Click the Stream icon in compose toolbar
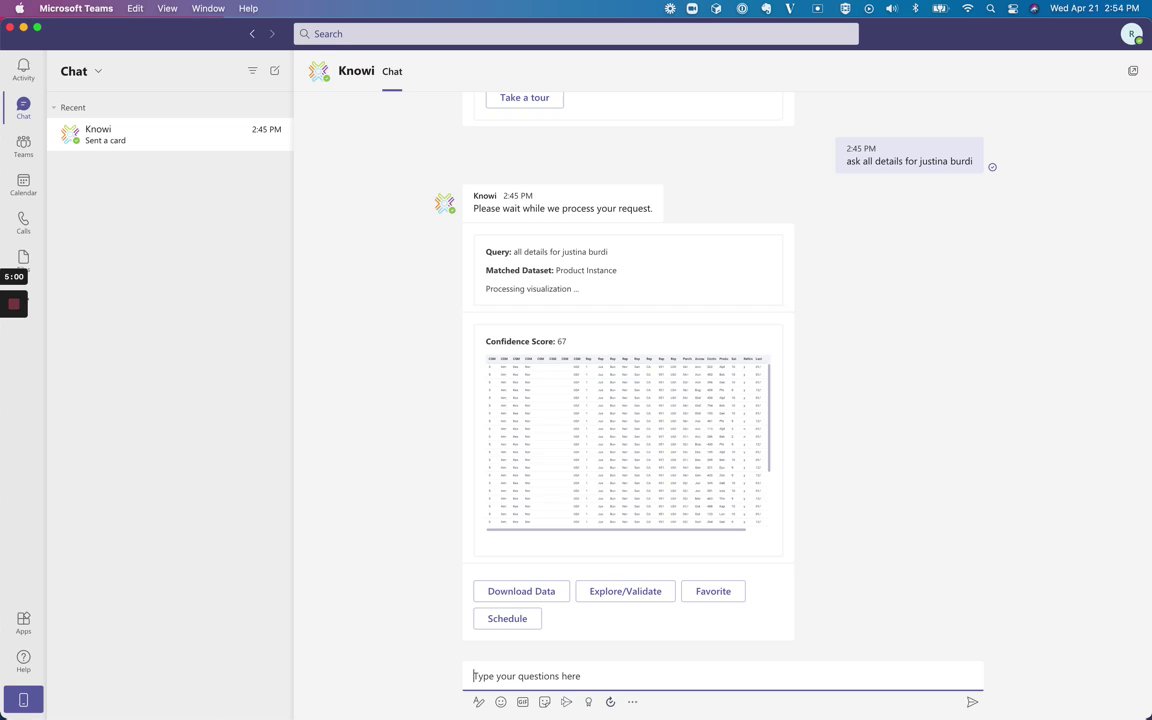This screenshot has height=720, width=1152. click(x=566, y=702)
